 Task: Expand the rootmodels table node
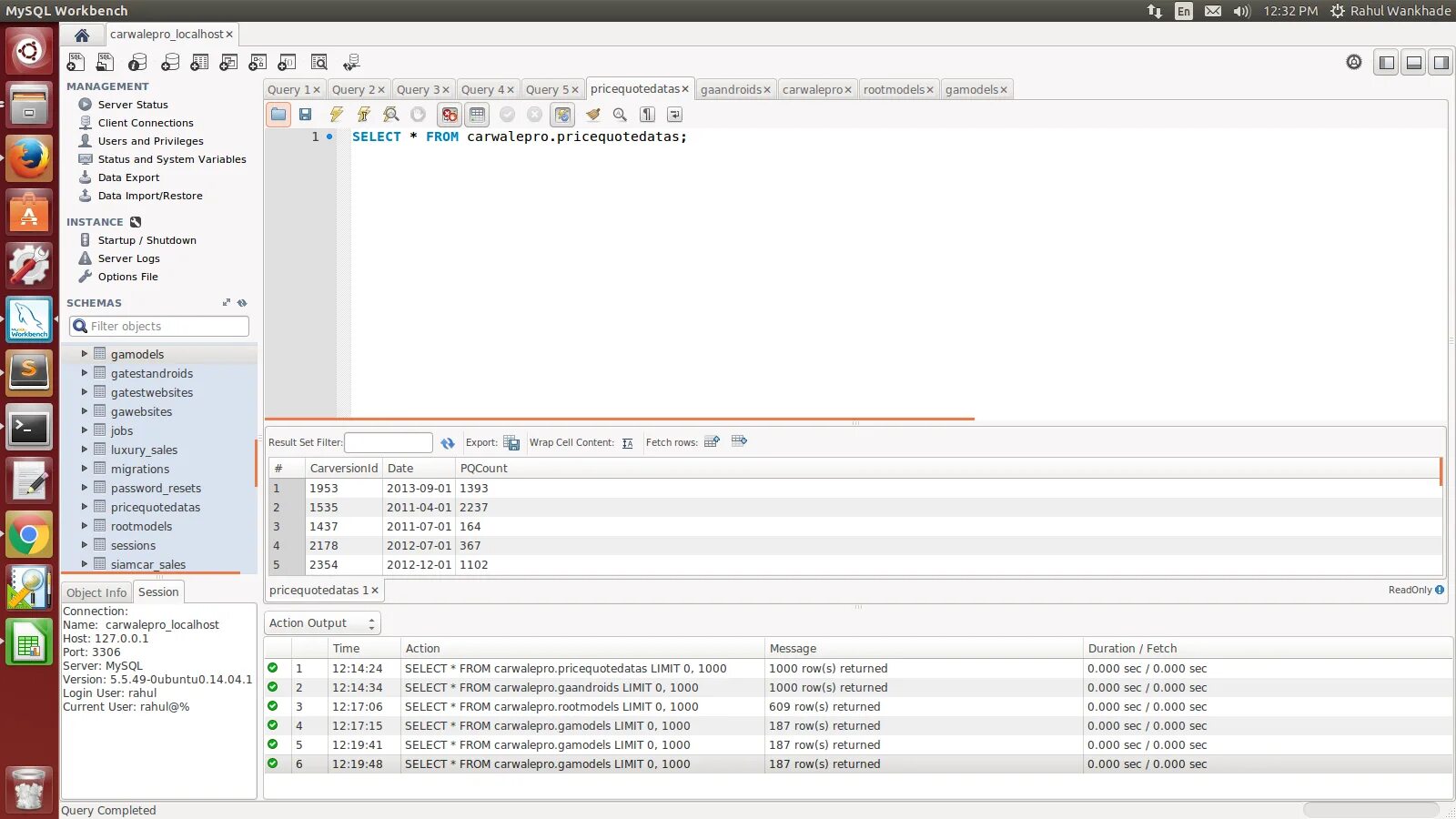85,526
